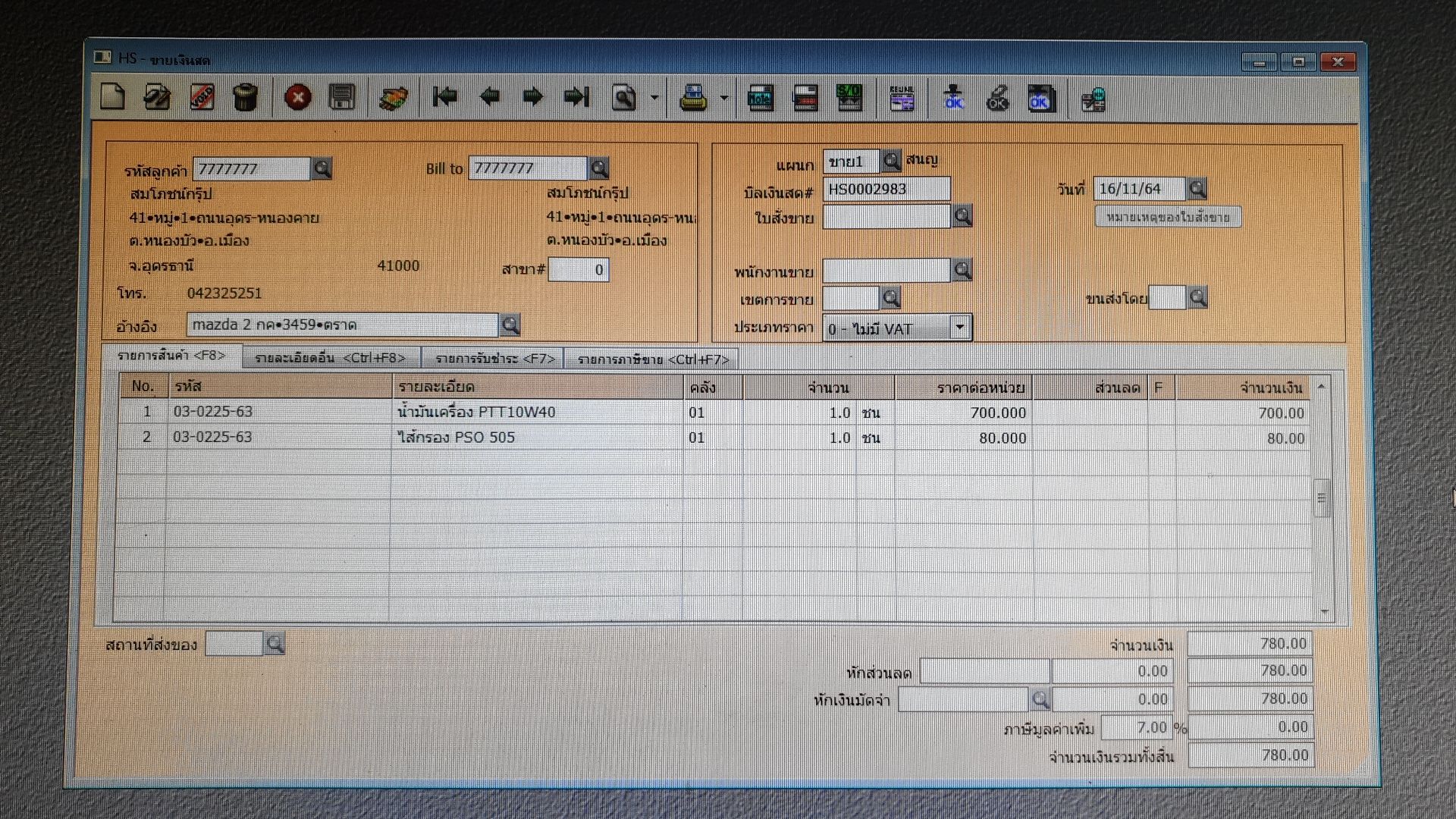Click the Note toolbar icon

coord(760,98)
